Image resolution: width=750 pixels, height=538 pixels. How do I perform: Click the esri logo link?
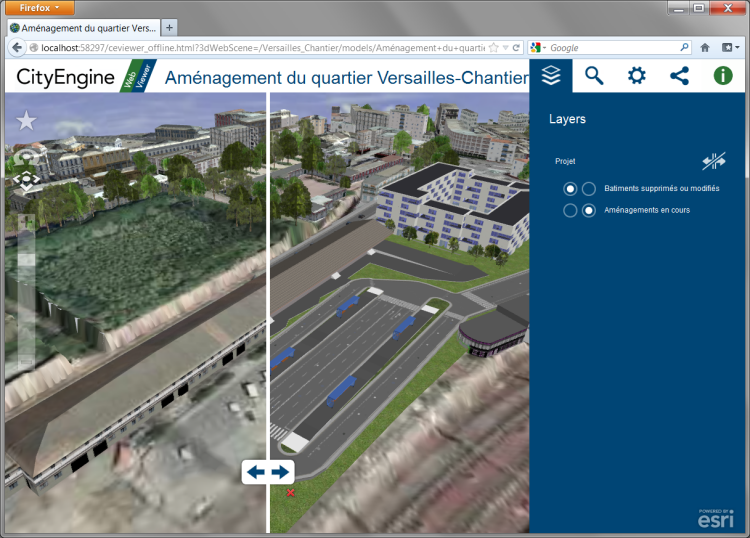click(x=716, y=518)
